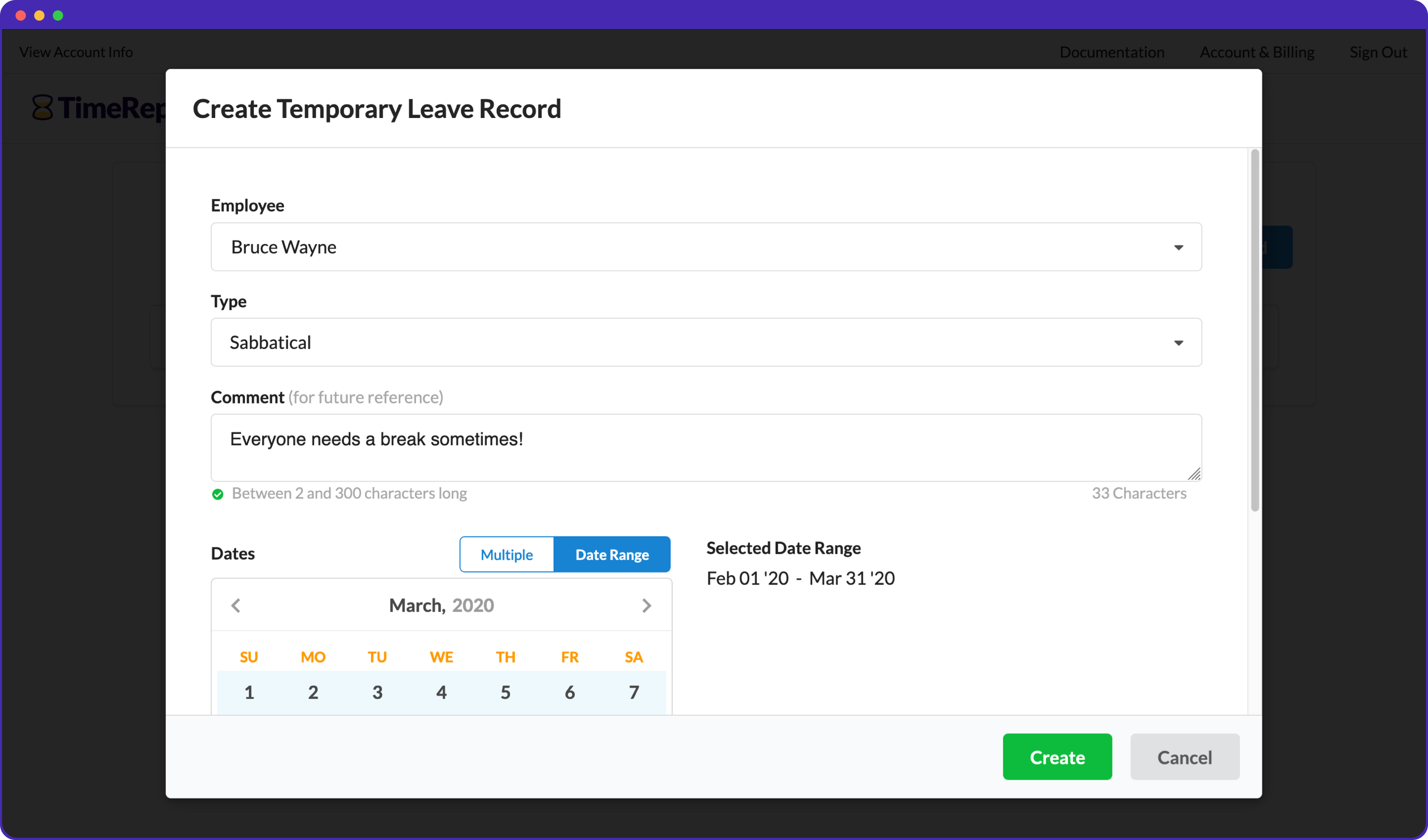Screen dimensions: 1428x840
Task: Open the Documentation menu item
Action: [1112, 52]
